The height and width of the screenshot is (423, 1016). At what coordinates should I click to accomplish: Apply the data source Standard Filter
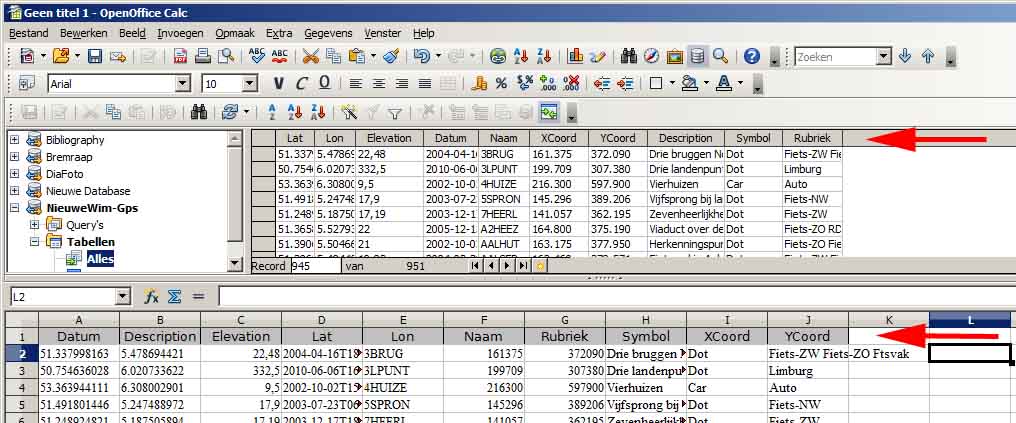395,113
